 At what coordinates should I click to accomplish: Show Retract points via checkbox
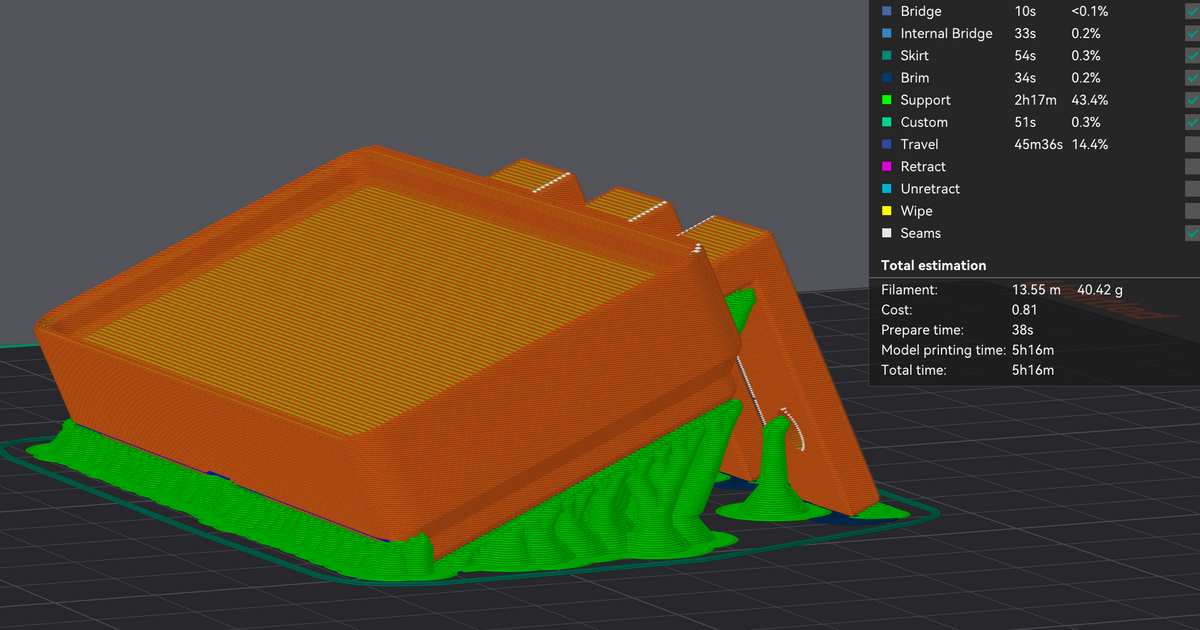coord(1192,167)
